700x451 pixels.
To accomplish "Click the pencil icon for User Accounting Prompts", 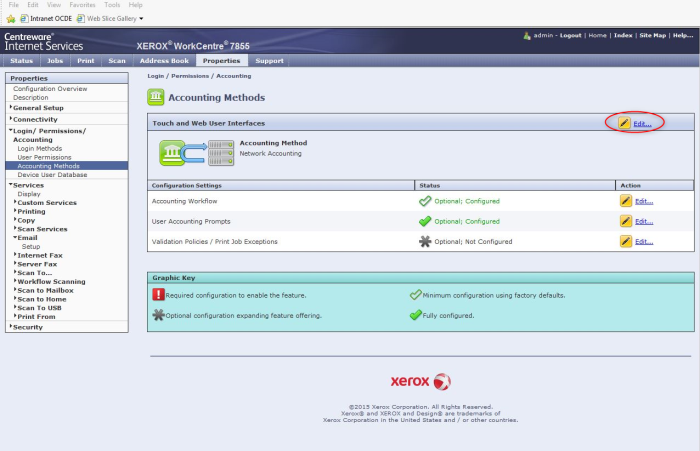I will point(625,221).
